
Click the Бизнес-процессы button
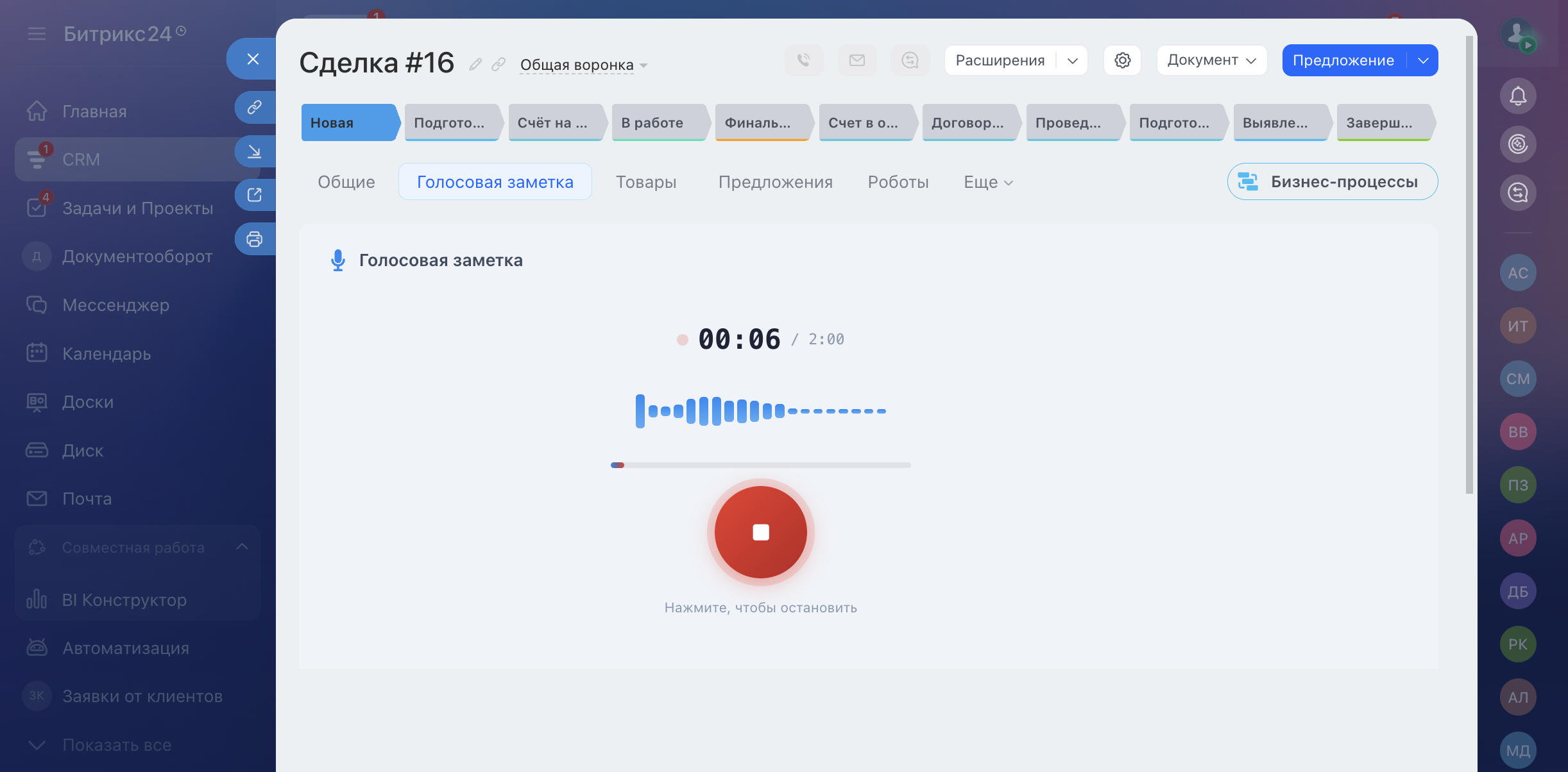click(1333, 182)
